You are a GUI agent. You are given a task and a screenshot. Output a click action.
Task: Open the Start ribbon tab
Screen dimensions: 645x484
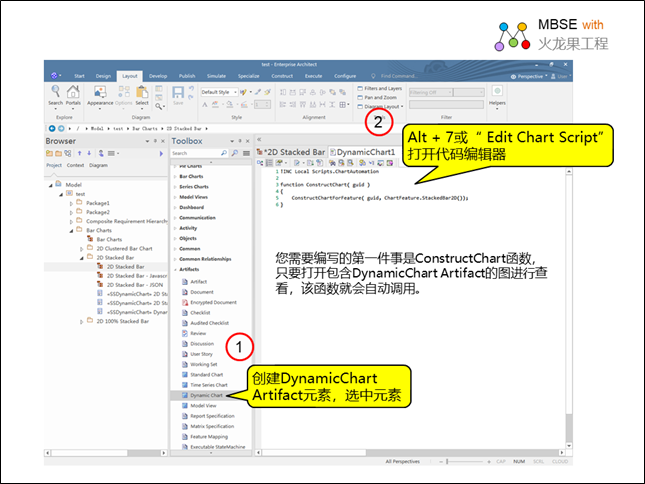pos(79,76)
